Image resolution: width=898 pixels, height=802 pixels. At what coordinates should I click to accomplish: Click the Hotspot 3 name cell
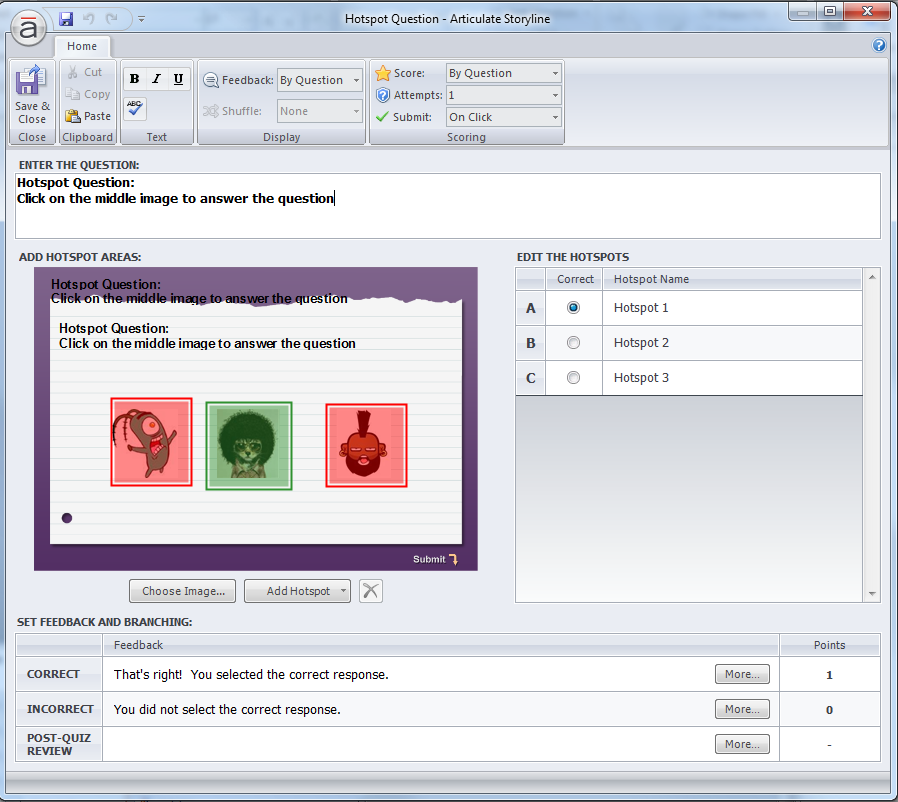pyautogui.click(x=732, y=378)
